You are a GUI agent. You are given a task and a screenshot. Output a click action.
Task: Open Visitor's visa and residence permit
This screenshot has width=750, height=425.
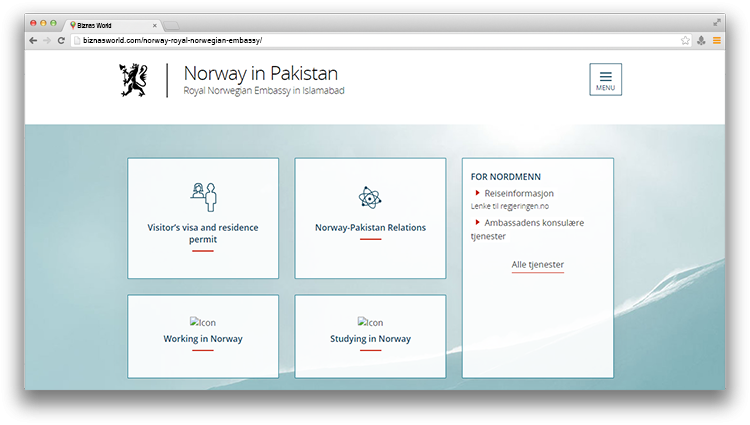(203, 233)
